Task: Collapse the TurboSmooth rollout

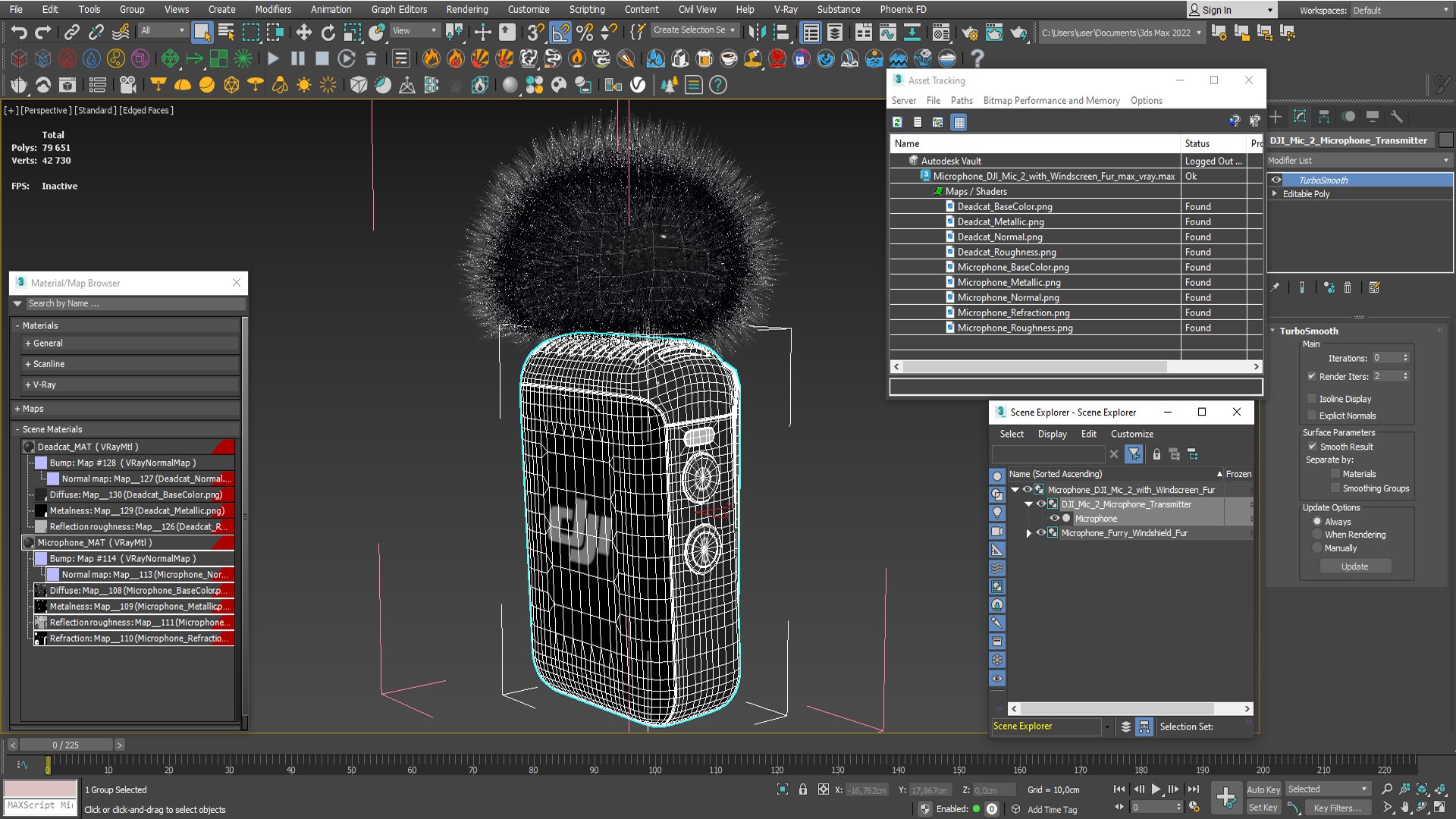Action: [x=1273, y=331]
